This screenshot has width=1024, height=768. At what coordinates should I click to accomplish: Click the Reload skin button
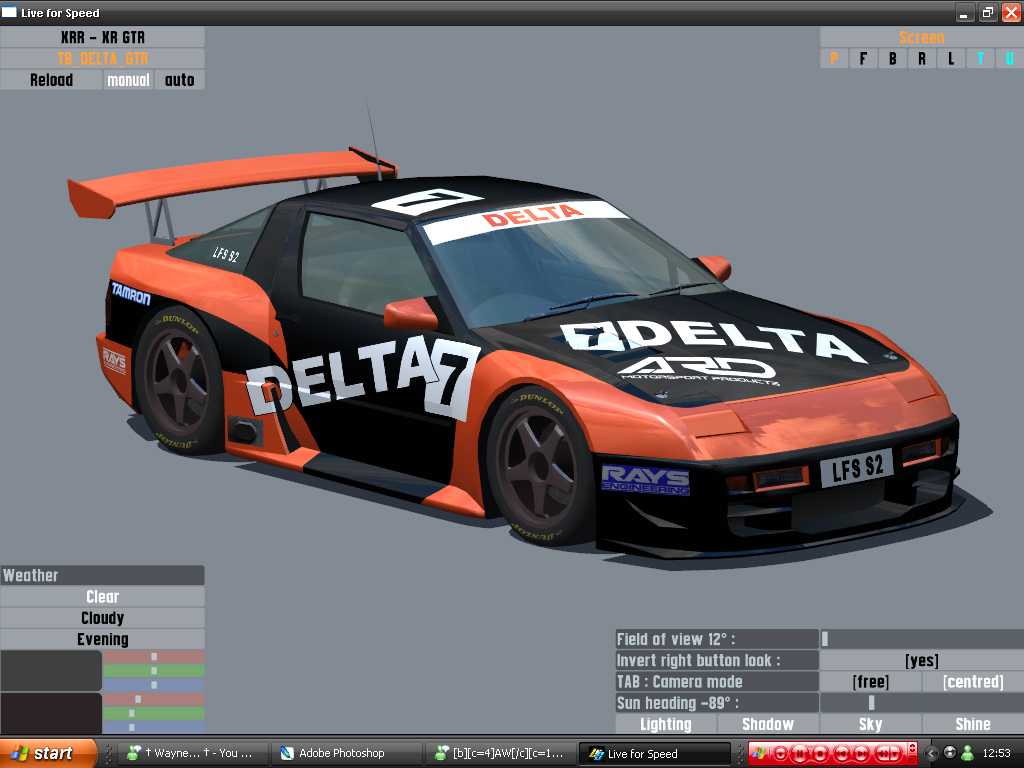52,80
